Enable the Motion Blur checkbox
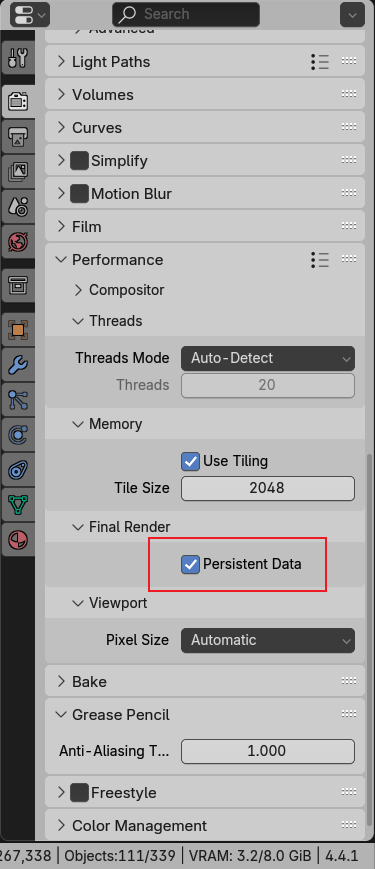 click(x=80, y=194)
